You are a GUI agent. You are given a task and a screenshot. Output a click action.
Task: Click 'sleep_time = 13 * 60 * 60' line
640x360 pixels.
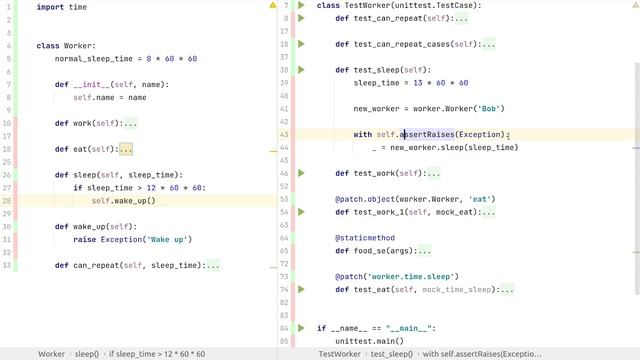click(411, 83)
